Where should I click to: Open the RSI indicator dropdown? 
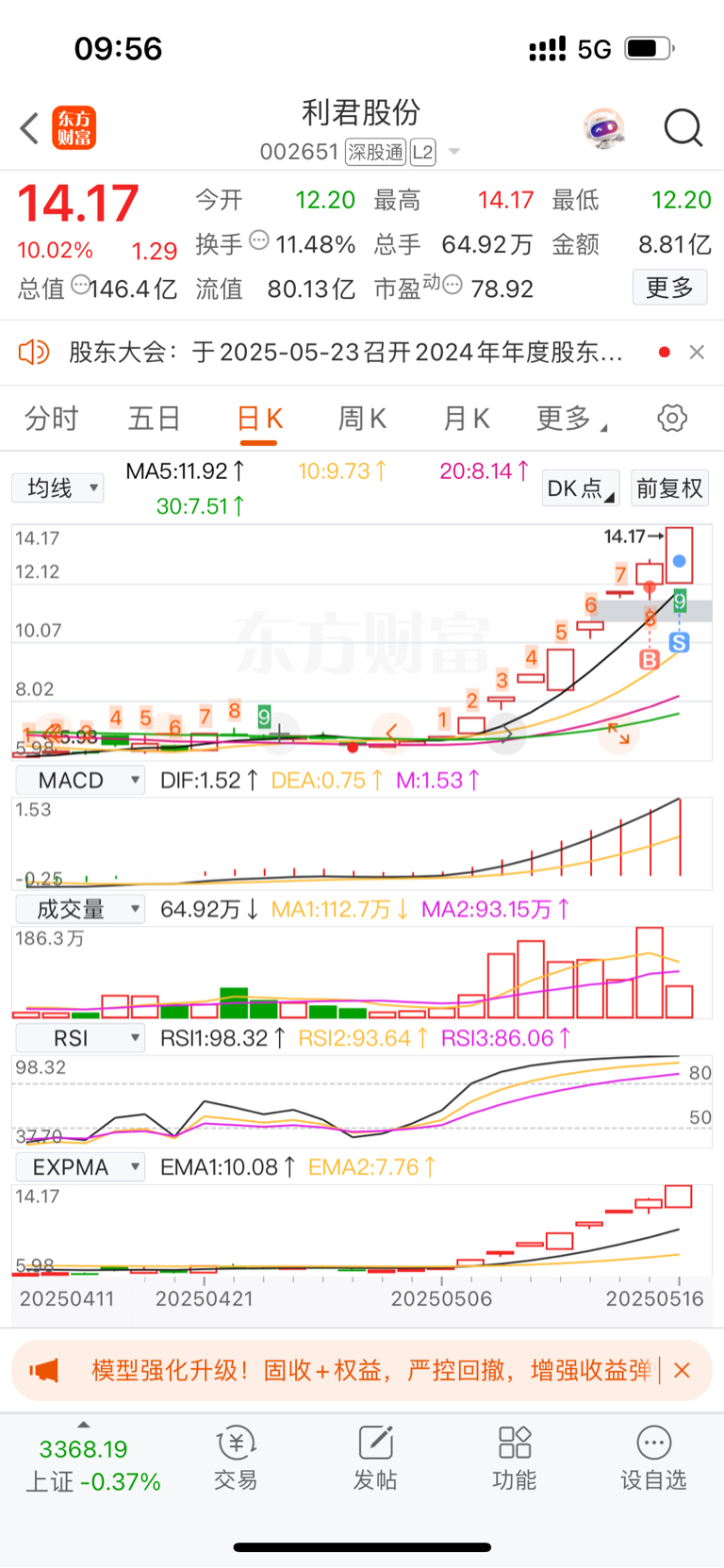(80, 1038)
